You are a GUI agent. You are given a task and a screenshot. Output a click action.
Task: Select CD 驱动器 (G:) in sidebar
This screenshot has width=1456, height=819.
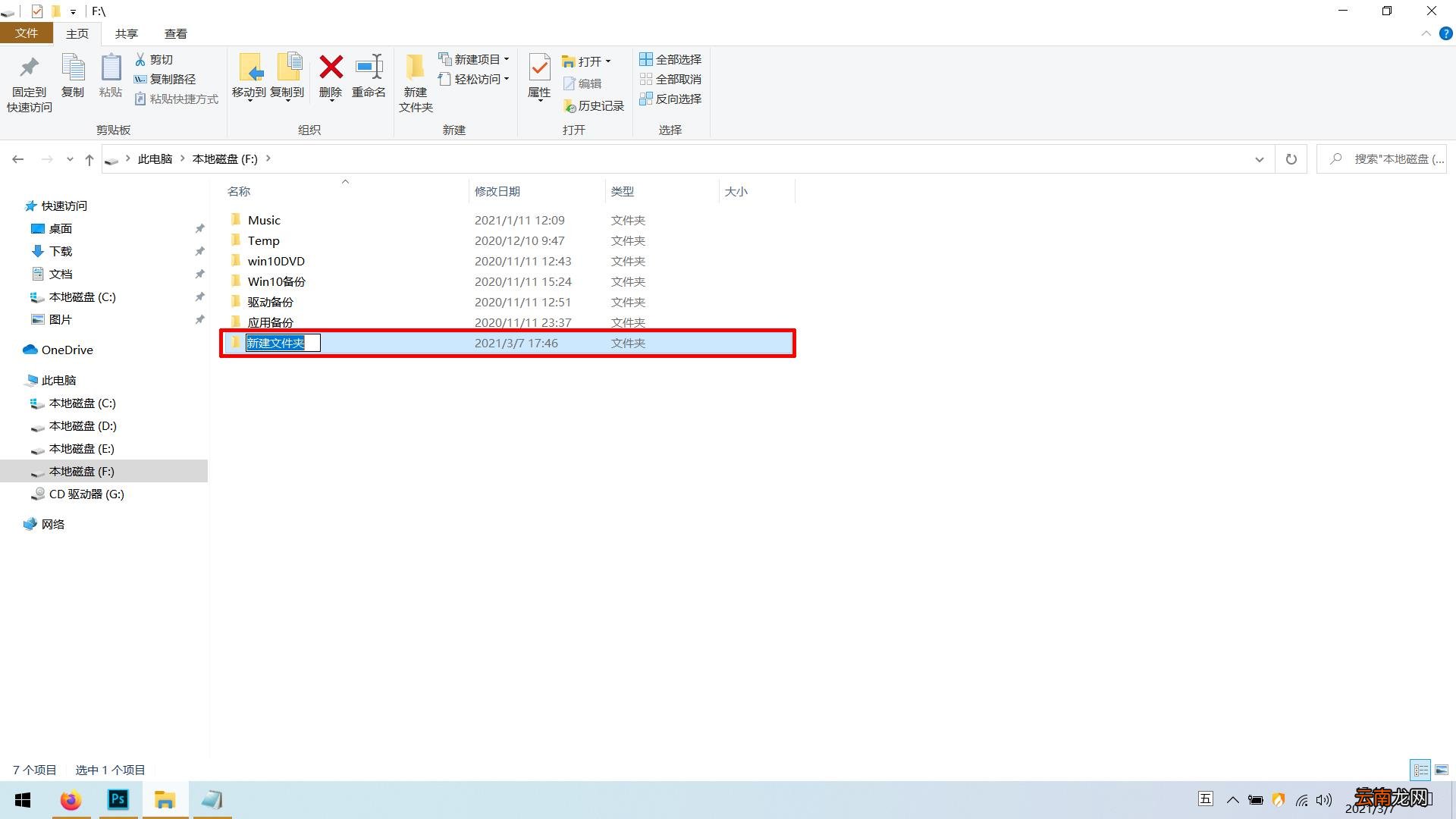(x=77, y=494)
